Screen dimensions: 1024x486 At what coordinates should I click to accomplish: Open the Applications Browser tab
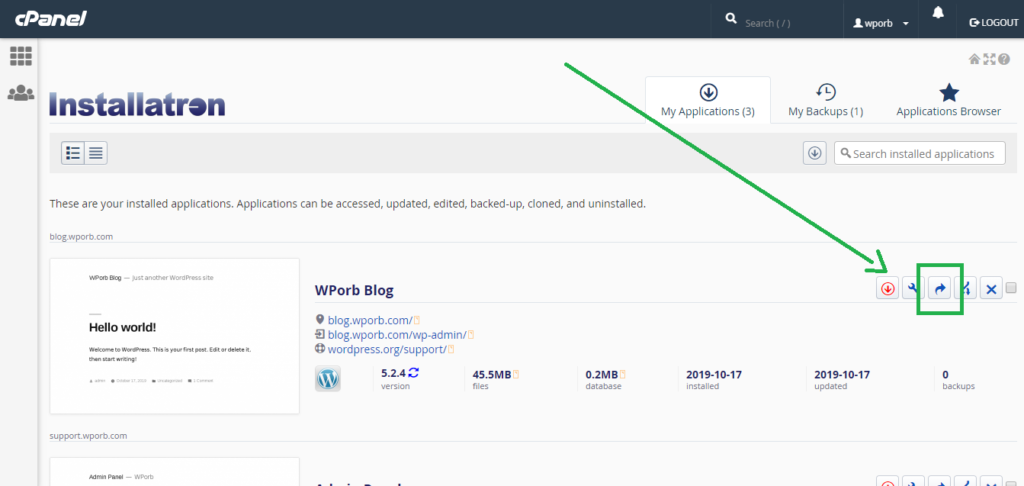point(948,100)
